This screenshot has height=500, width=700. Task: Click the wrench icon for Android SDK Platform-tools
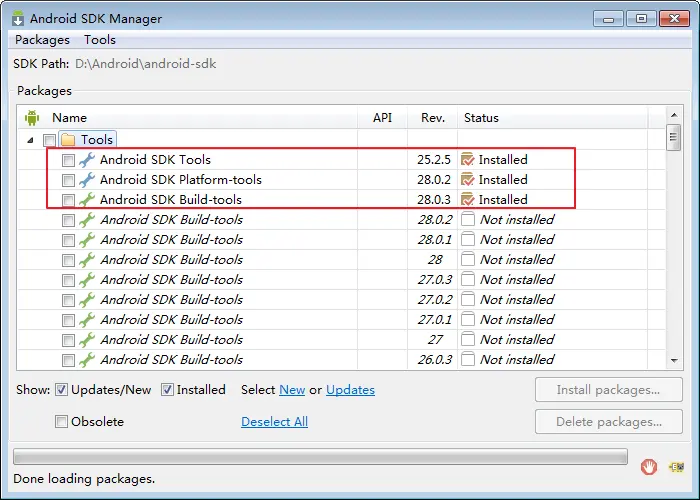[x=87, y=179]
